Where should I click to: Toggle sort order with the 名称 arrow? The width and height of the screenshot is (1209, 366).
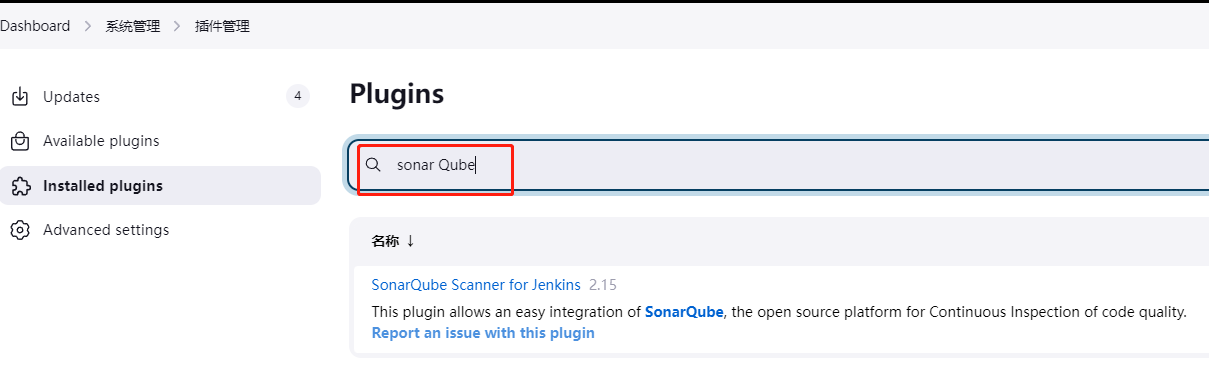click(x=410, y=241)
